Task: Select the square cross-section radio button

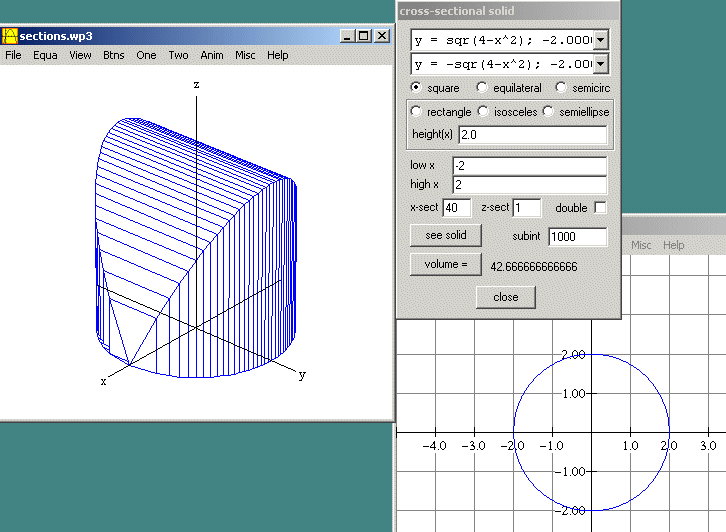Action: click(417, 88)
